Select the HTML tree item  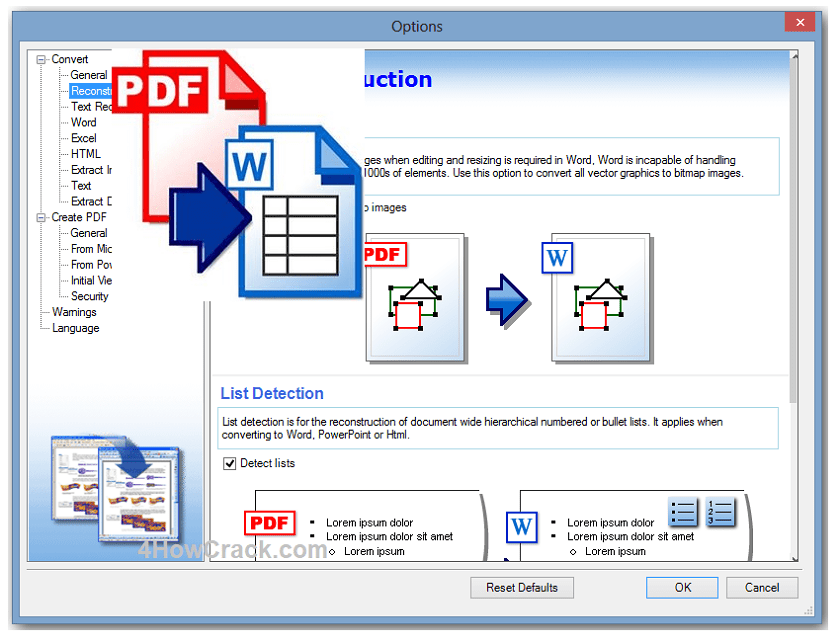point(86,154)
